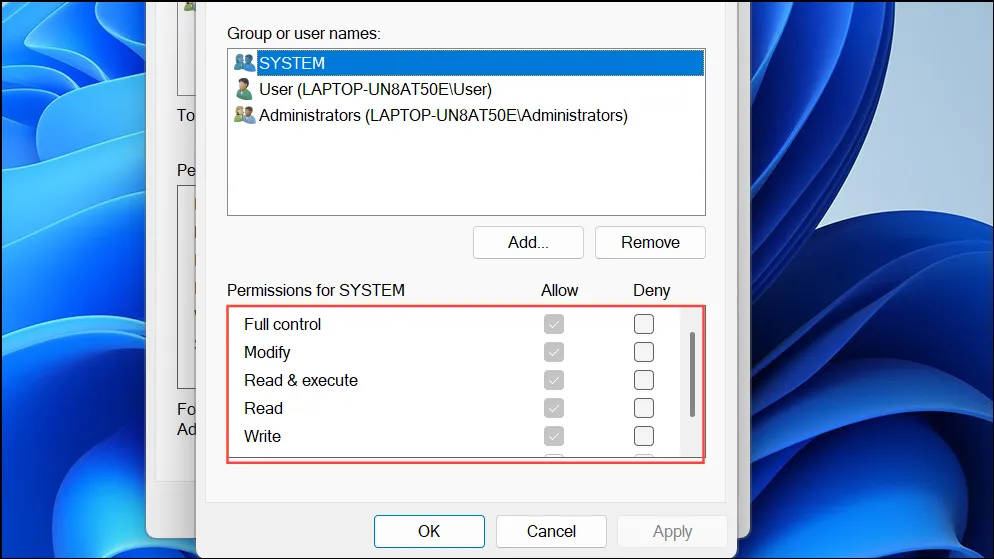Check Deny for Write permission
This screenshot has width=994, height=559.
(x=643, y=436)
